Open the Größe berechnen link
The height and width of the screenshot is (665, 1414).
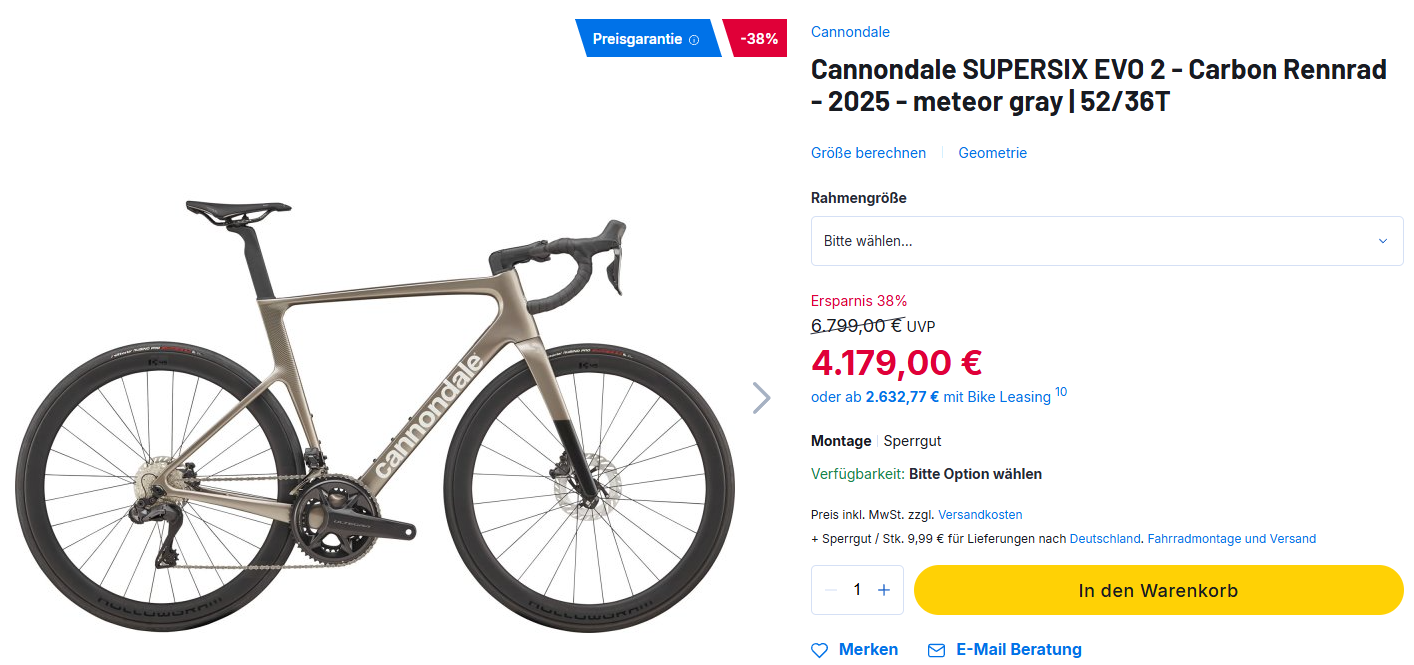[868, 153]
